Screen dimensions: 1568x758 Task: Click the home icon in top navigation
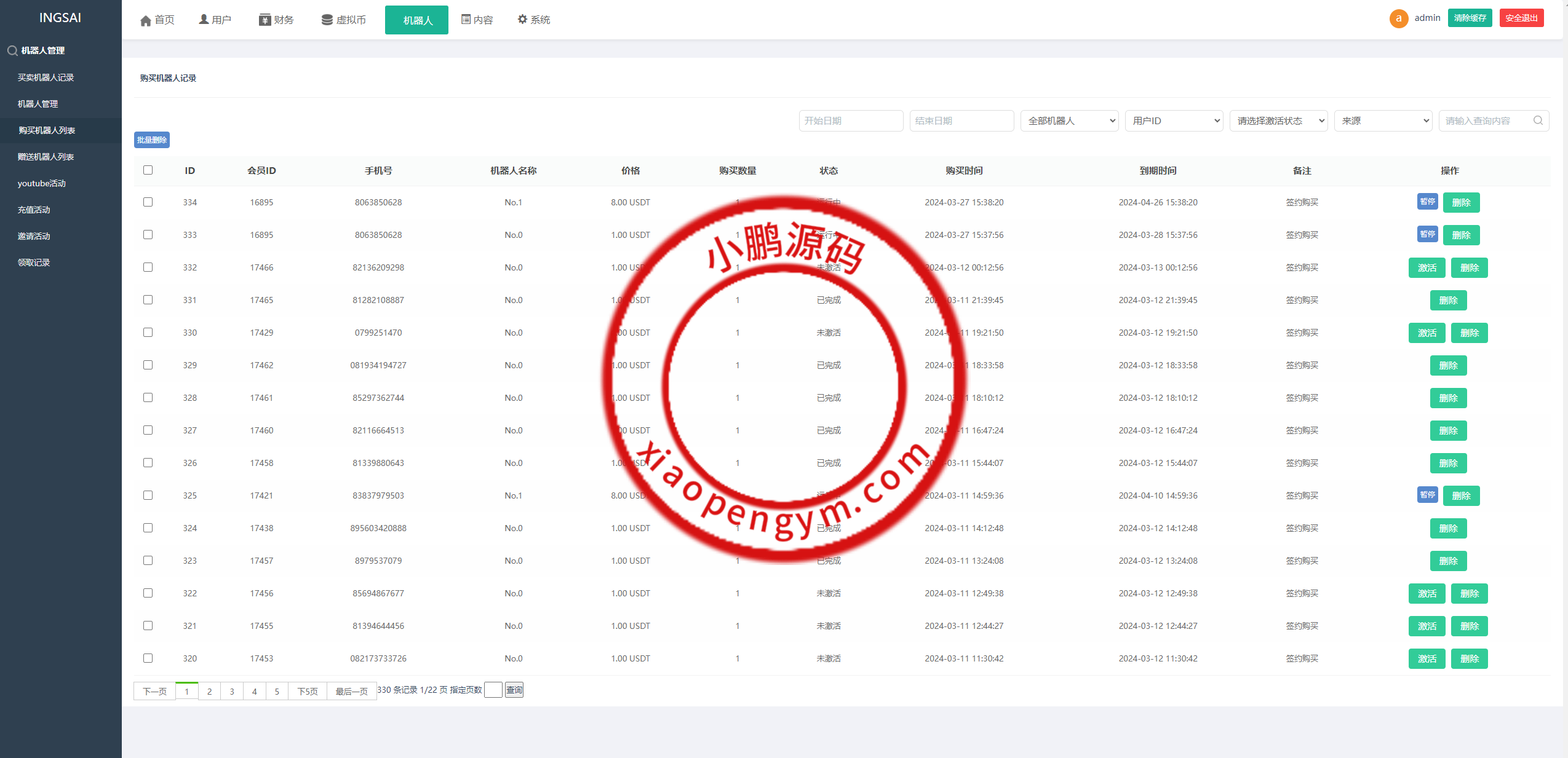coord(146,20)
